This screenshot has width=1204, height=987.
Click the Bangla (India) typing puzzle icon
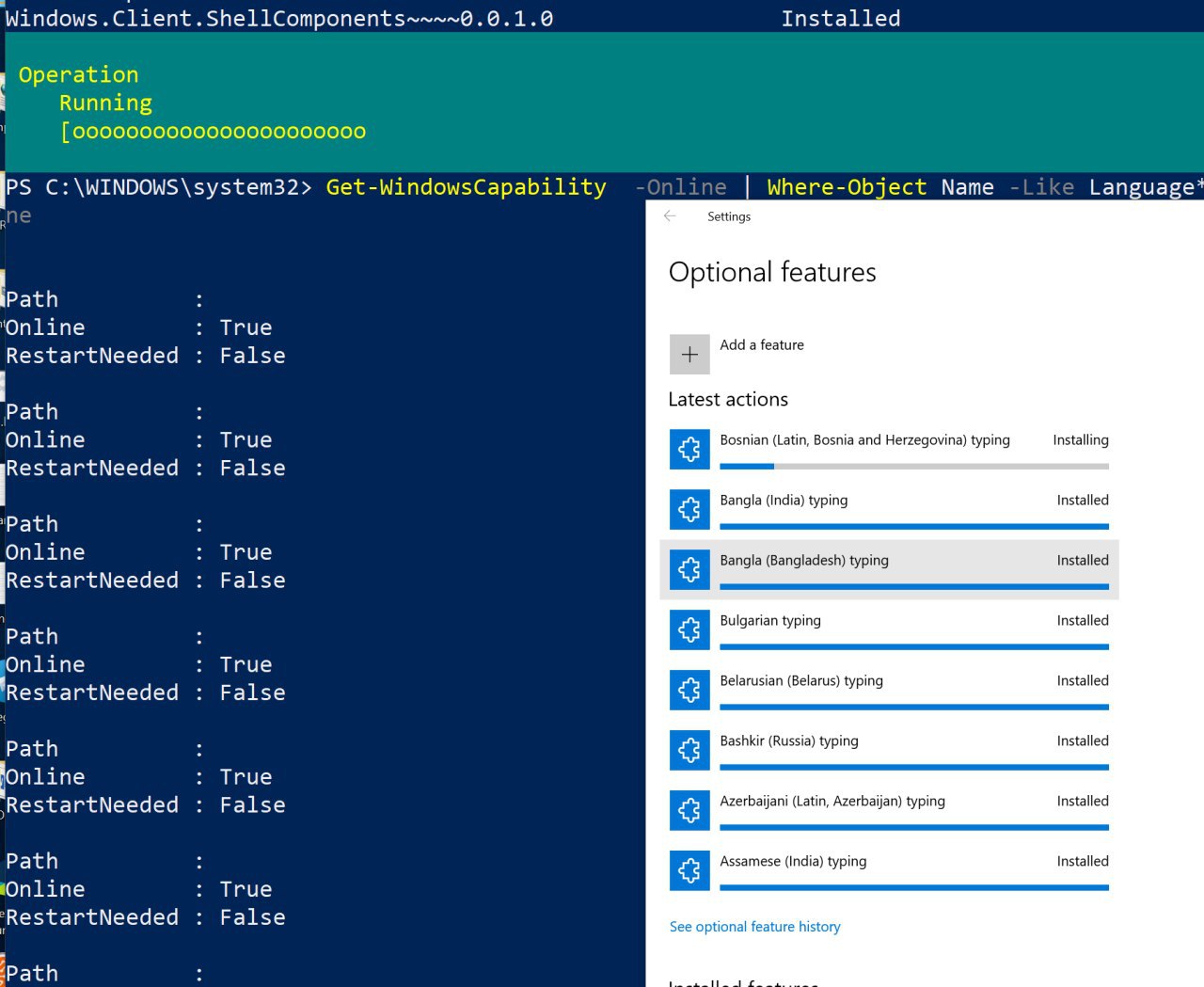tap(689, 509)
